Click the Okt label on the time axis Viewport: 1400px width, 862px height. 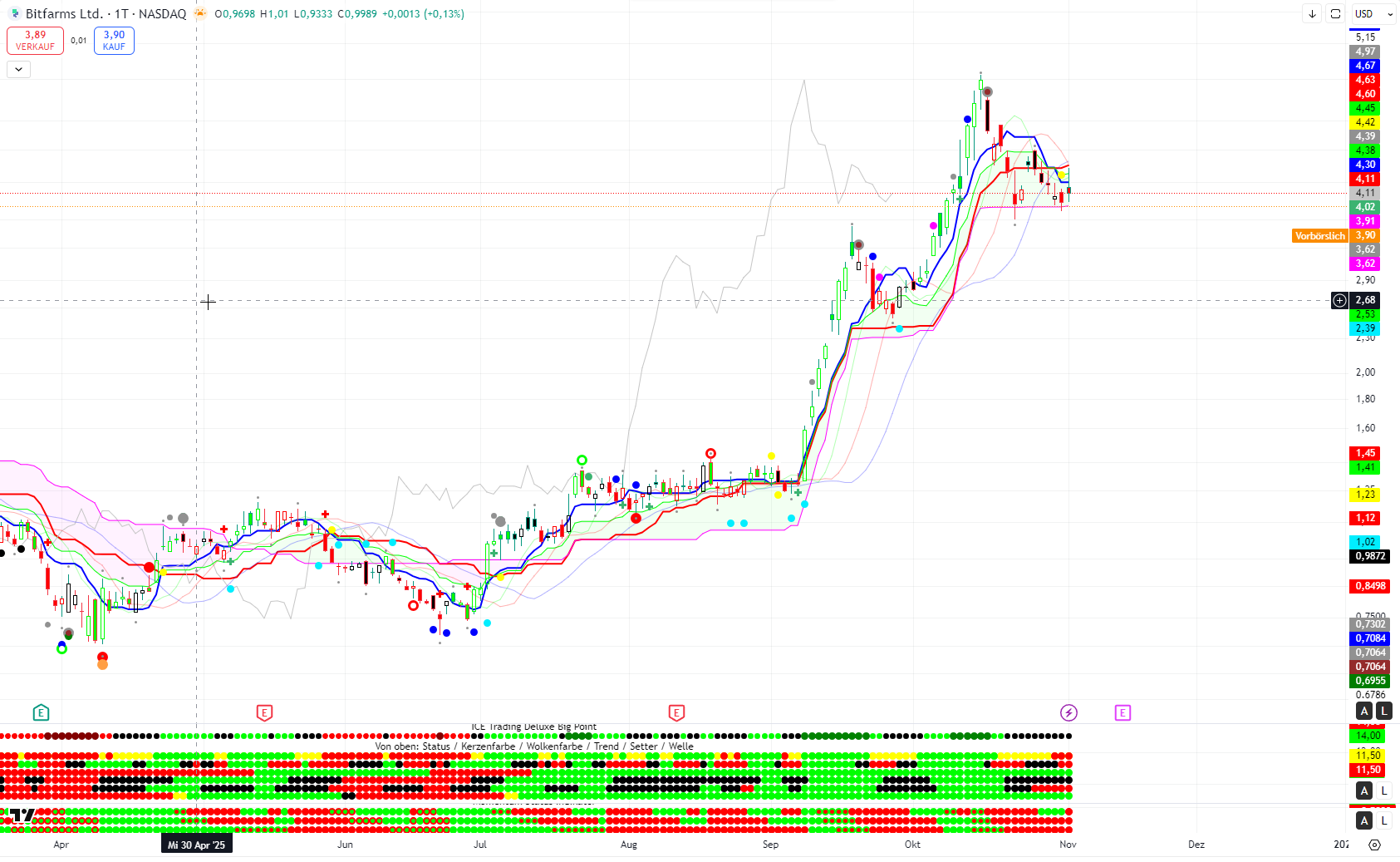click(912, 845)
